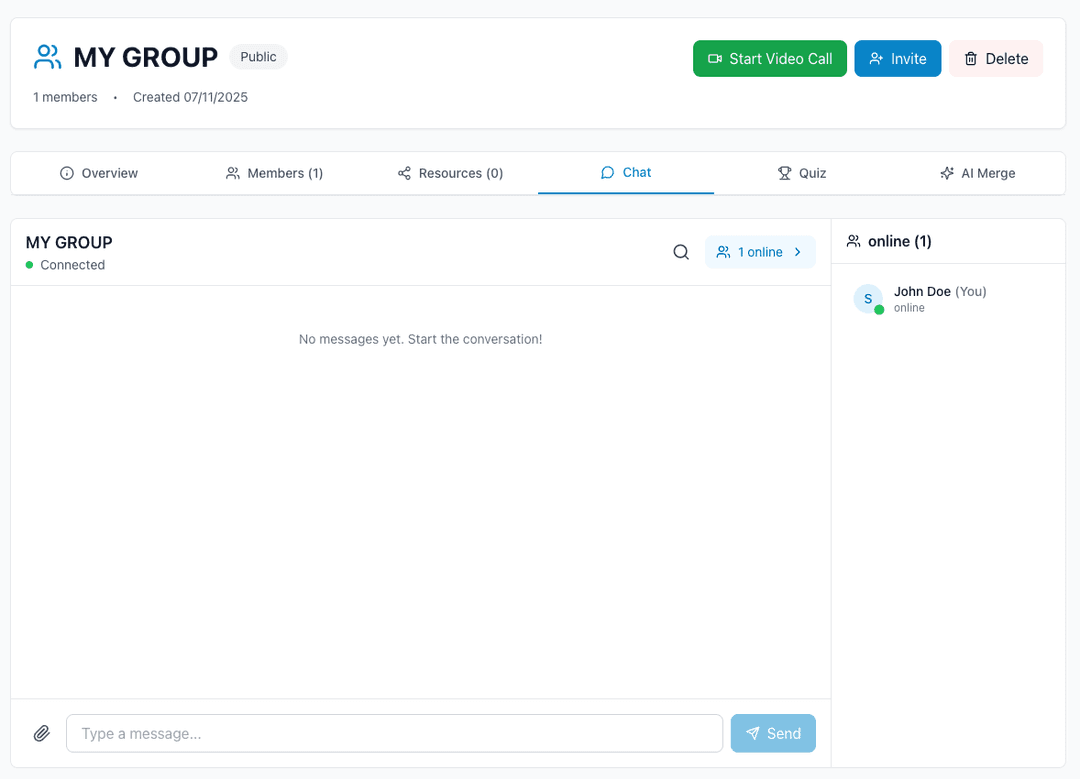Click the share icon on Resources tab
Image resolution: width=1080 pixels, height=779 pixels.
pos(404,173)
